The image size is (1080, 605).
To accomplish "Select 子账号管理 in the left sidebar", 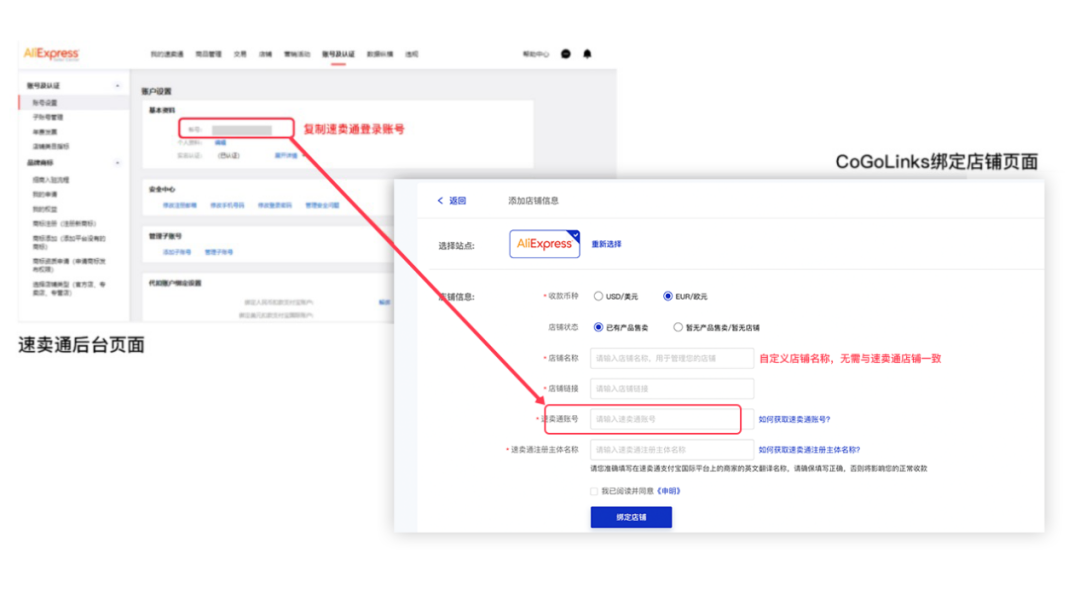I will coord(48,117).
